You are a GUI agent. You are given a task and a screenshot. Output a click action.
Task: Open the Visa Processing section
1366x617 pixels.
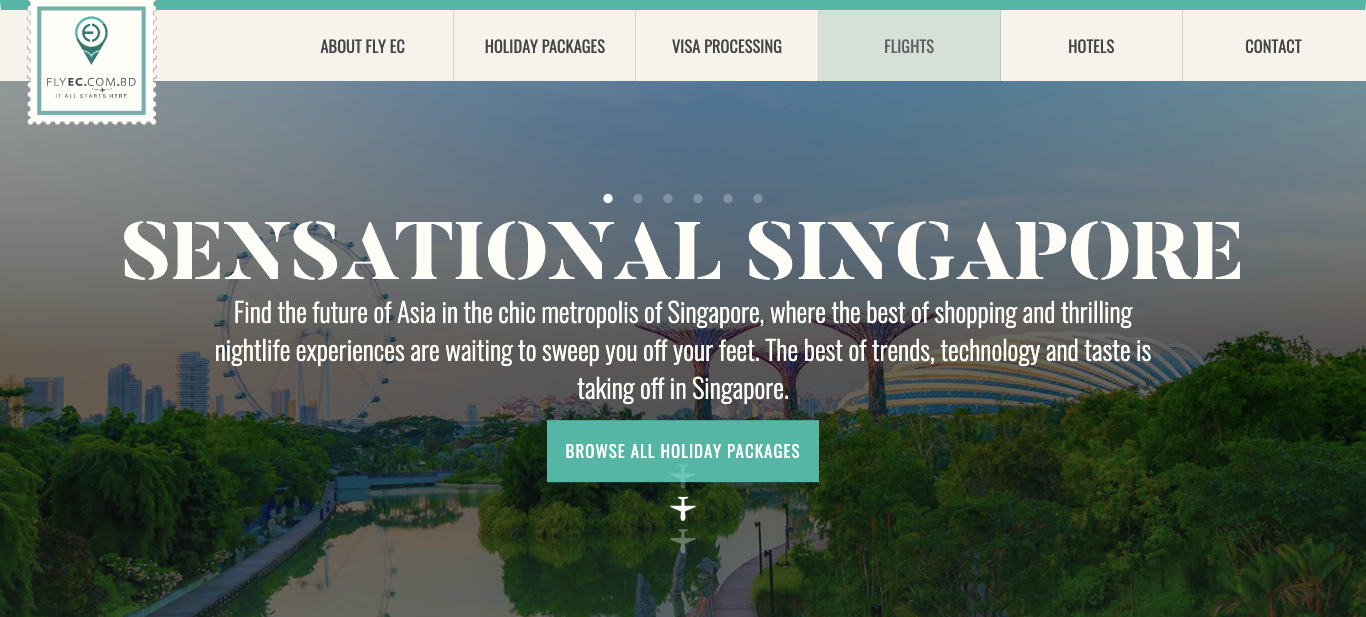(727, 46)
